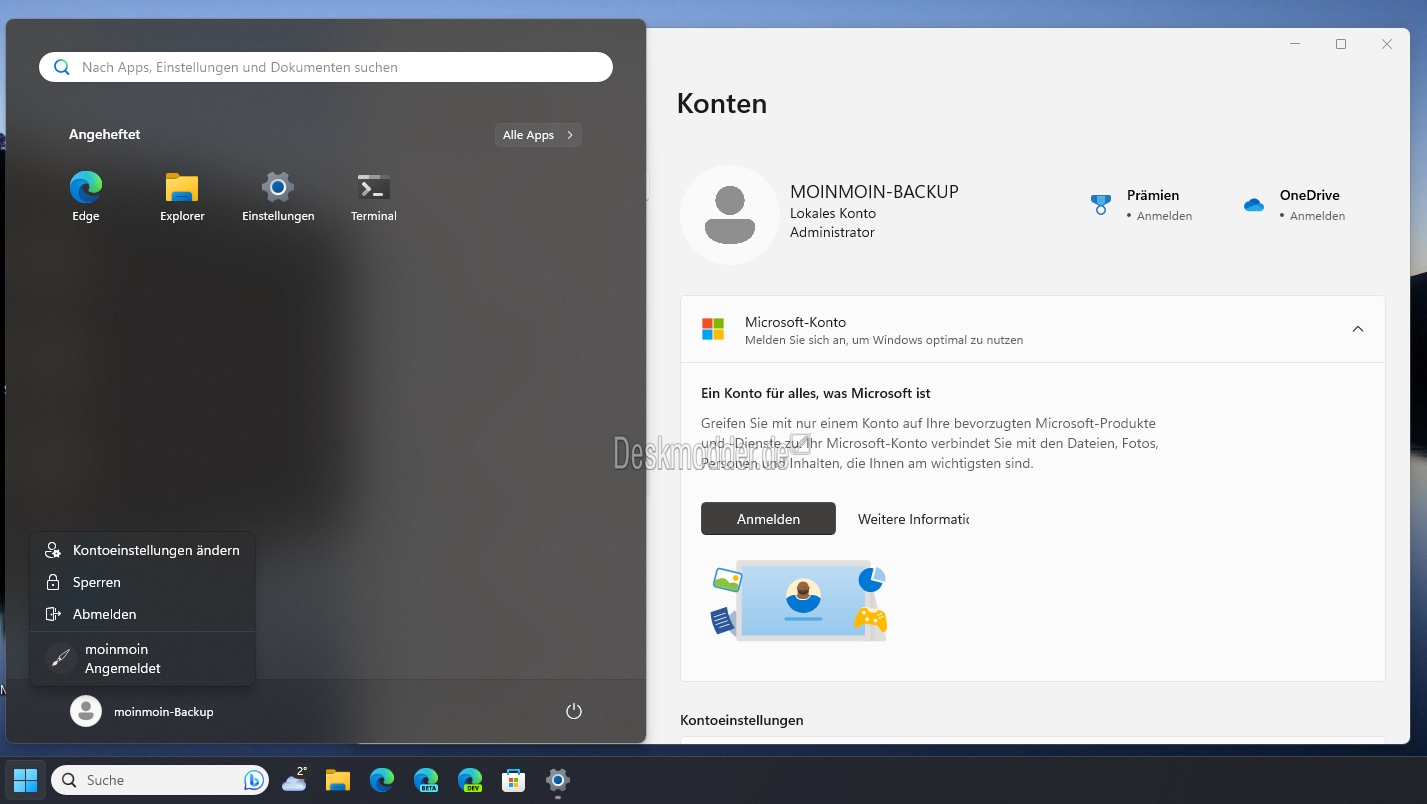The height and width of the screenshot is (804, 1427).
Task: Select Sperren in the user menu
Action: [x=143, y=582]
